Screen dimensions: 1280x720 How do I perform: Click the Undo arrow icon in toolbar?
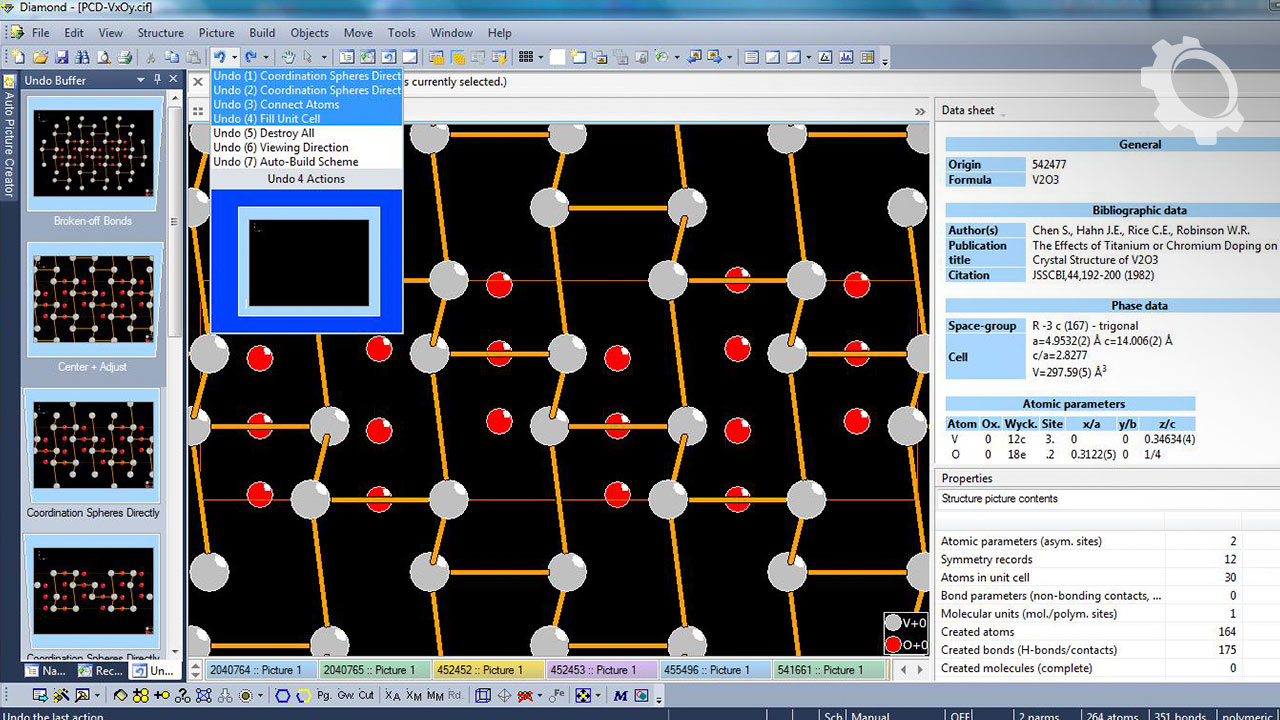(220, 57)
